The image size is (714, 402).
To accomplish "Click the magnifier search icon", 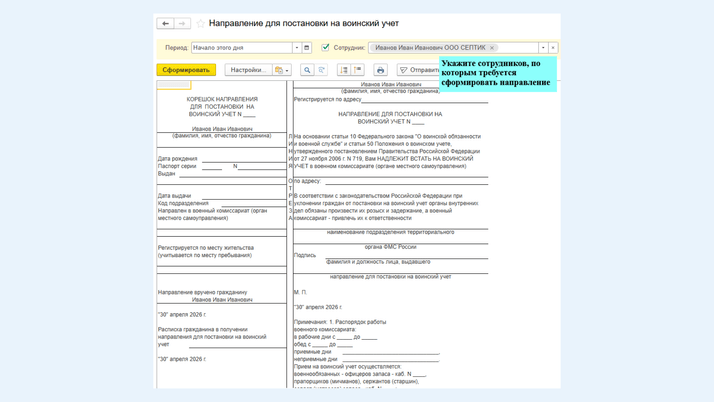I will pyautogui.click(x=307, y=70).
